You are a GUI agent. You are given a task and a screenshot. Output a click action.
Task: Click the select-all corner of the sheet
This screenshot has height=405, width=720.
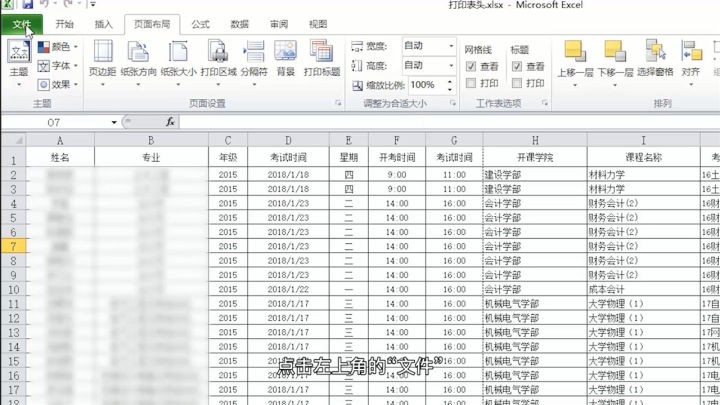tap(13, 140)
